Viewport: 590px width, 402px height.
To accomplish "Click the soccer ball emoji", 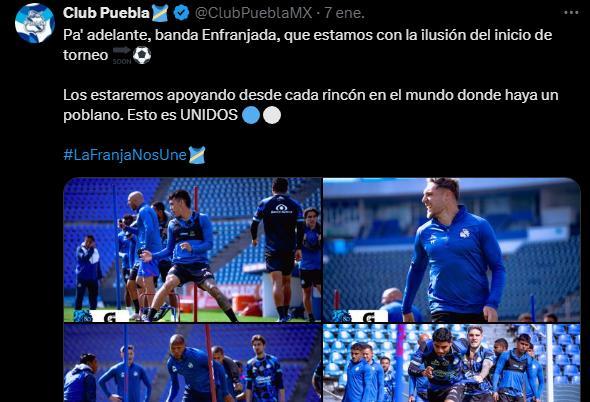I will point(142,55).
